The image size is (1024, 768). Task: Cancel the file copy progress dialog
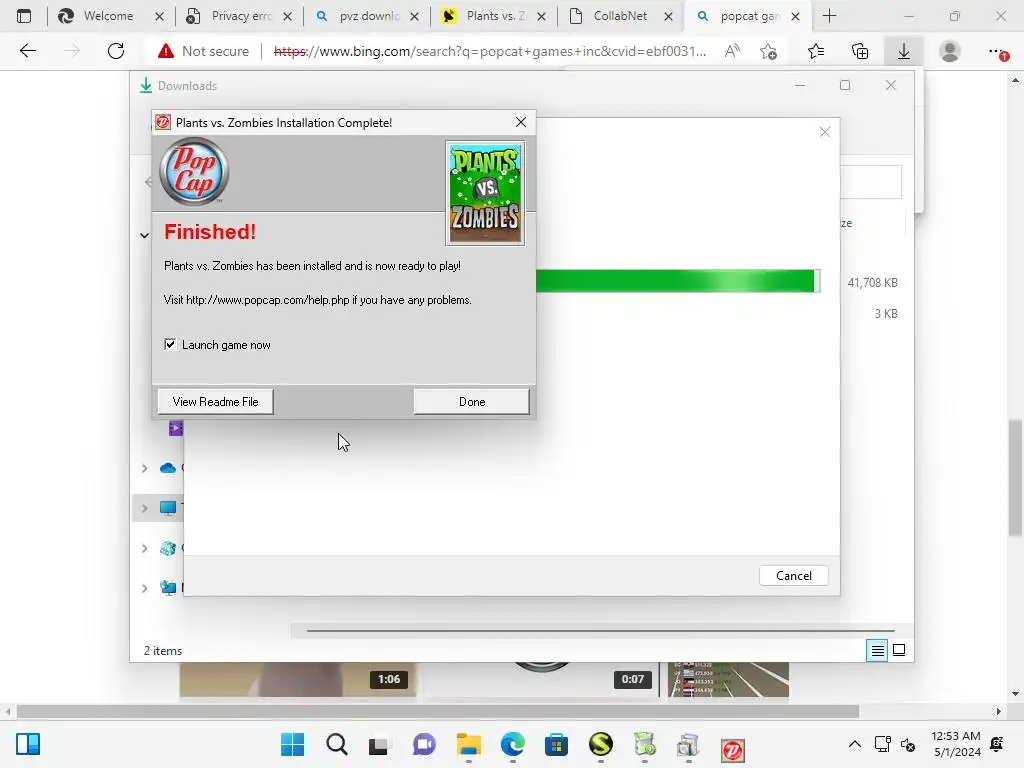pyautogui.click(x=793, y=575)
